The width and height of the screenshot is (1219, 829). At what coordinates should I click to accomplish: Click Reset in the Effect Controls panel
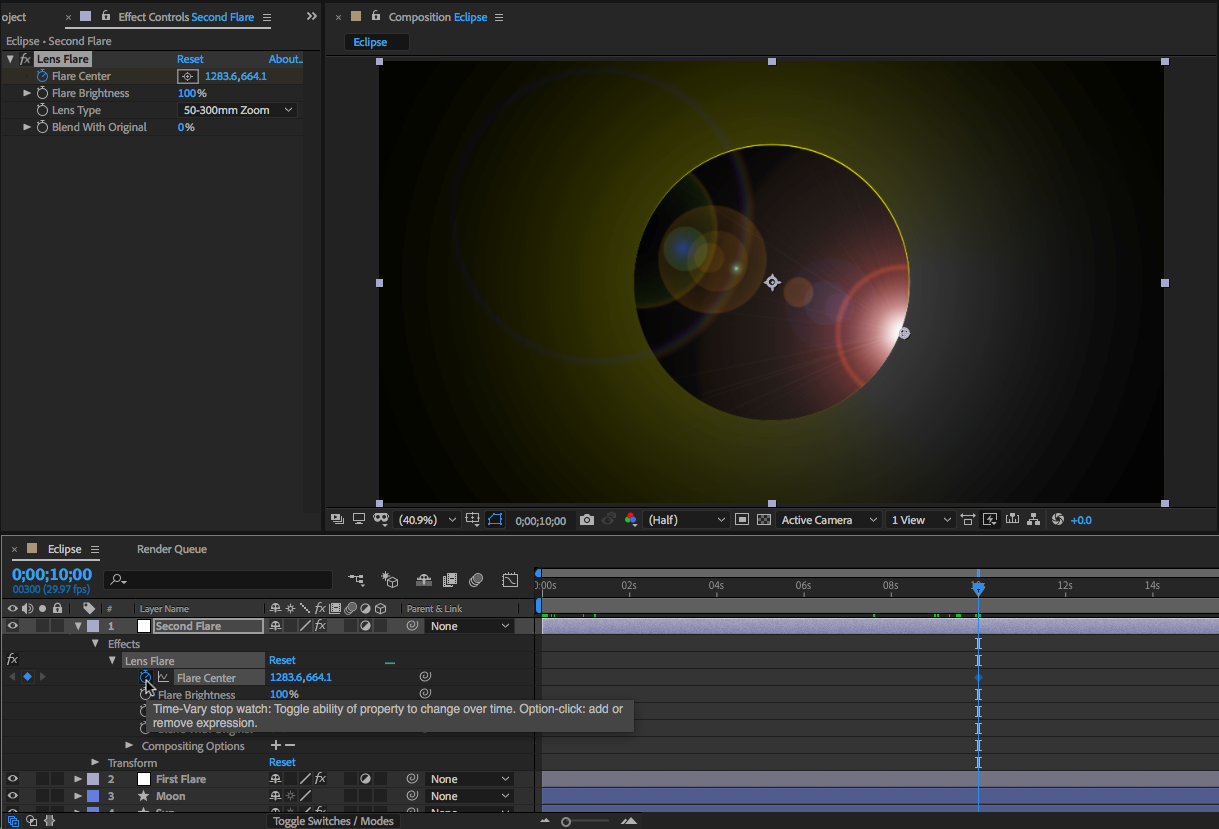190,59
